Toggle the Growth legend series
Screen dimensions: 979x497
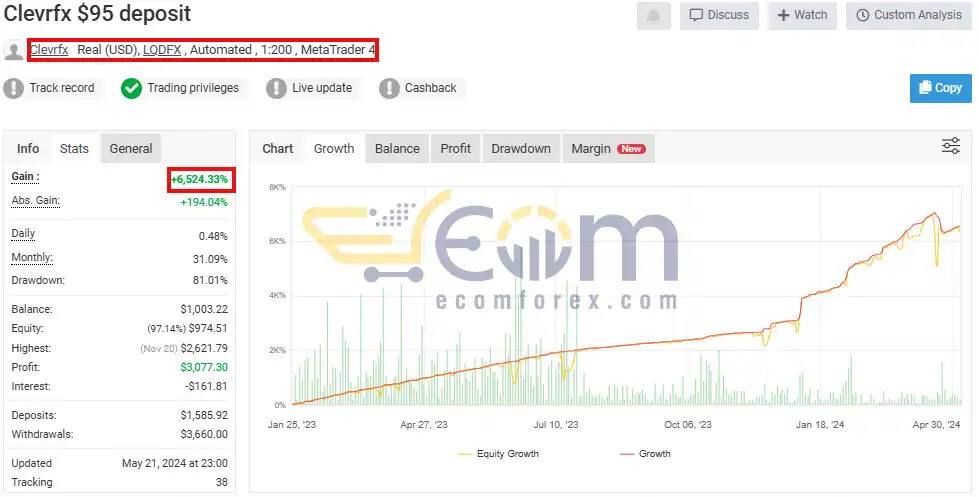point(645,454)
